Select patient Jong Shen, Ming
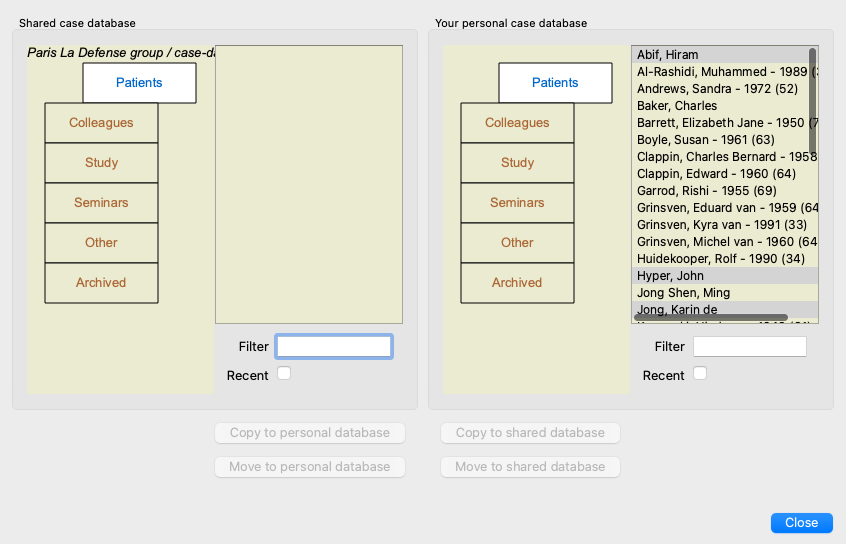The image size is (846, 544). click(x=725, y=293)
